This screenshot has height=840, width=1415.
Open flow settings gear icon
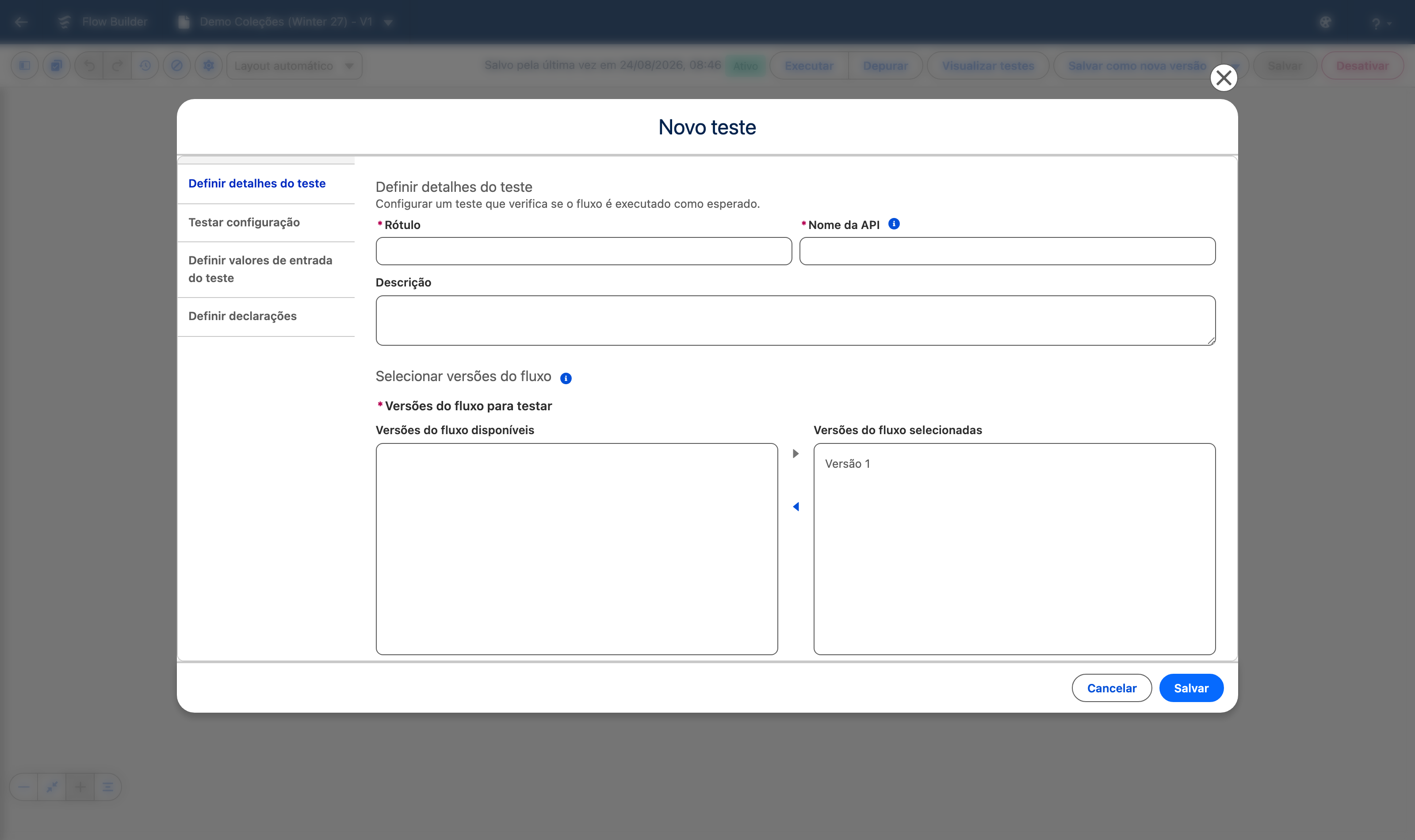pyautogui.click(x=209, y=66)
